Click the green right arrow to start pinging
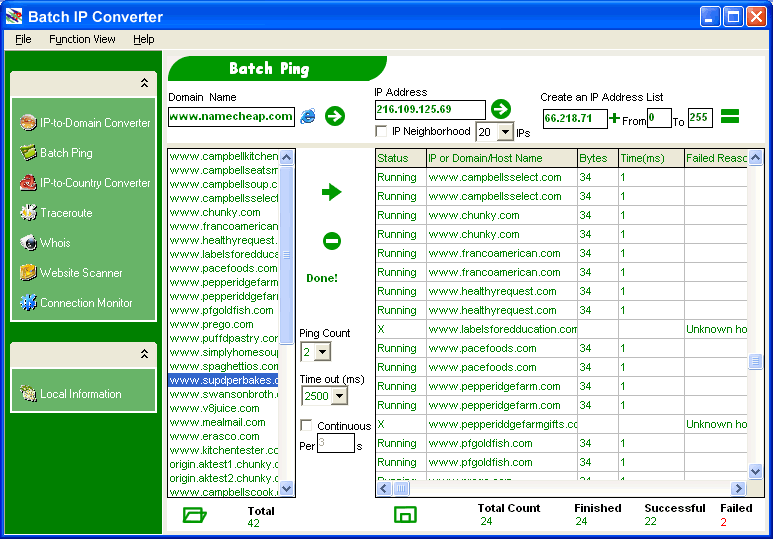Image resolution: width=773 pixels, height=539 pixels. tap(331, 192)
